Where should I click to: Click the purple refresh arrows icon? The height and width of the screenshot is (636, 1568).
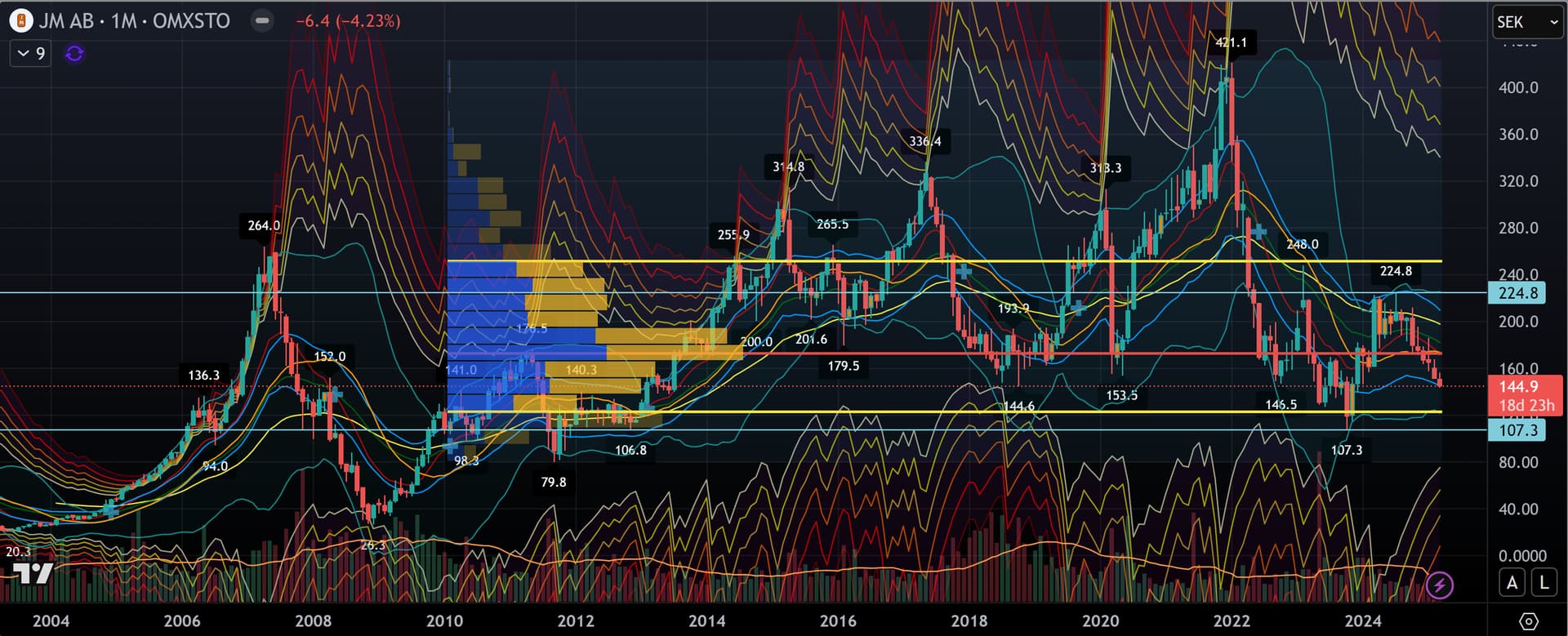[74, 54]
